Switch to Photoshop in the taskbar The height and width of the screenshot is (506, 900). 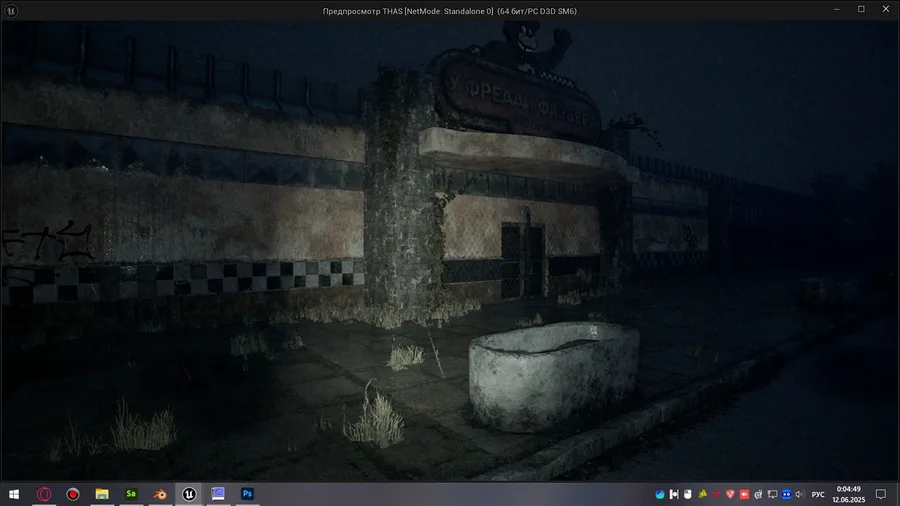[x=247, y=493]
